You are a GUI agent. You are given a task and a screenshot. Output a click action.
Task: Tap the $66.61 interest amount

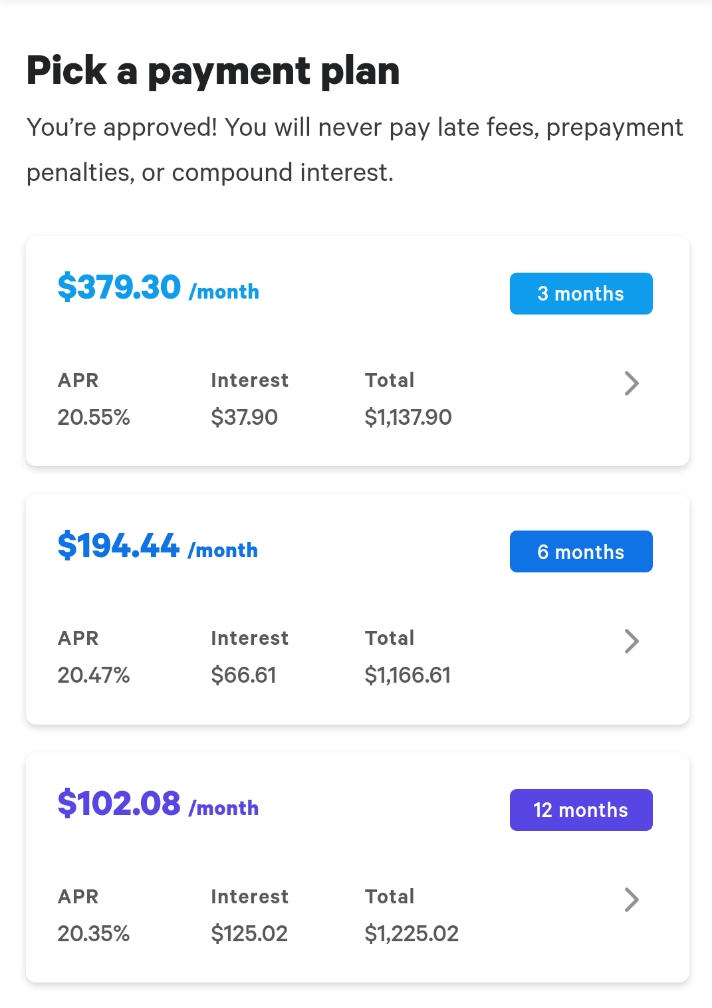click(244, 676)
